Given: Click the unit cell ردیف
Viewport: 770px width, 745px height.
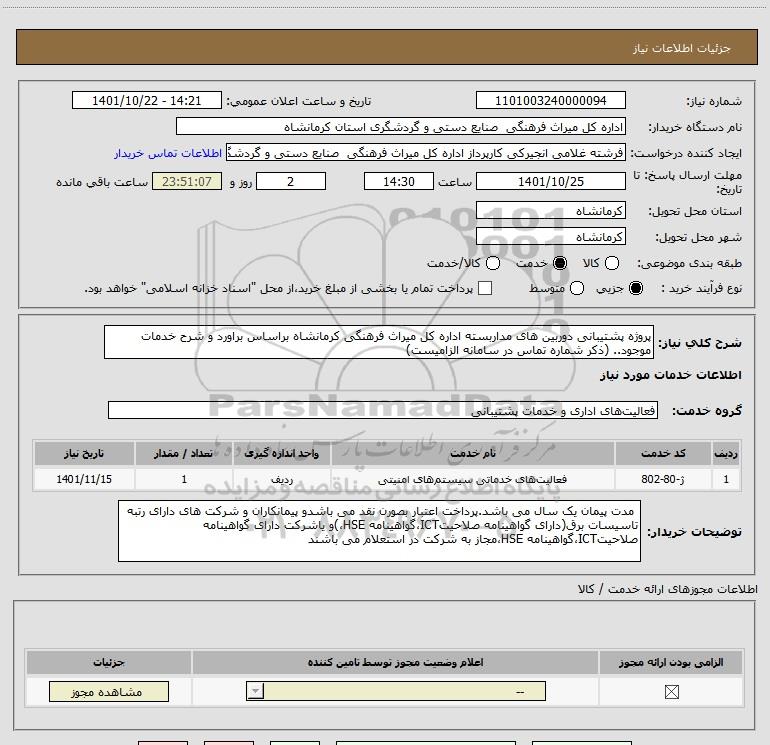Looking at the screenshot, I should pyautogui.click(x=282, y=479).
